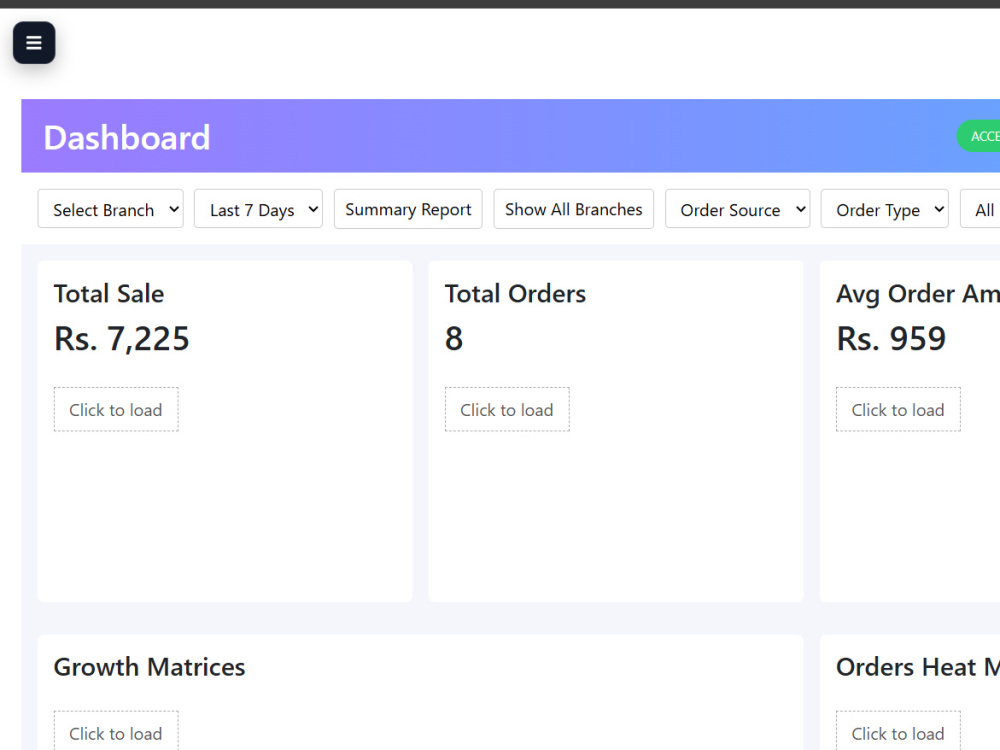Open the partially visible All dropdown

(981, 209)
